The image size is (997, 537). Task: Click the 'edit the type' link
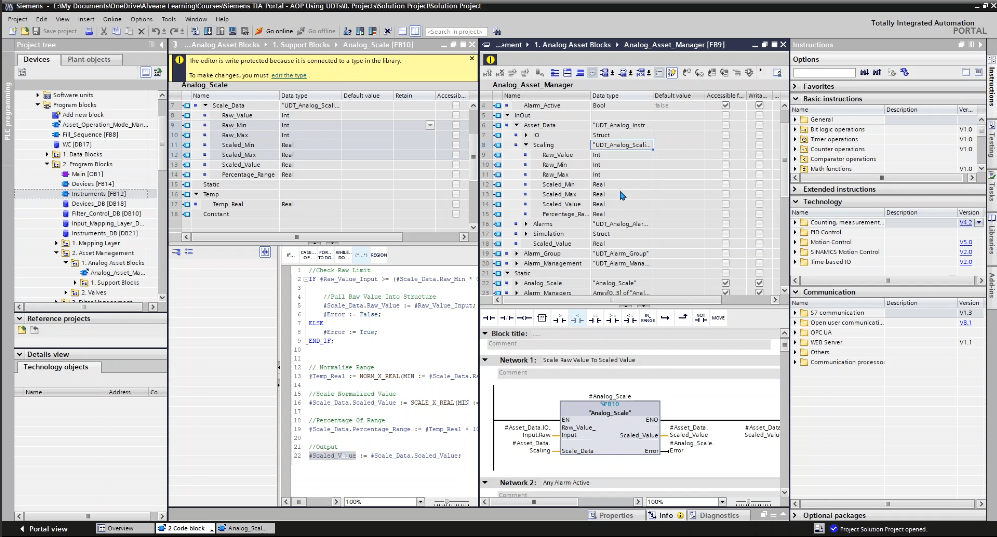point(289,76)
